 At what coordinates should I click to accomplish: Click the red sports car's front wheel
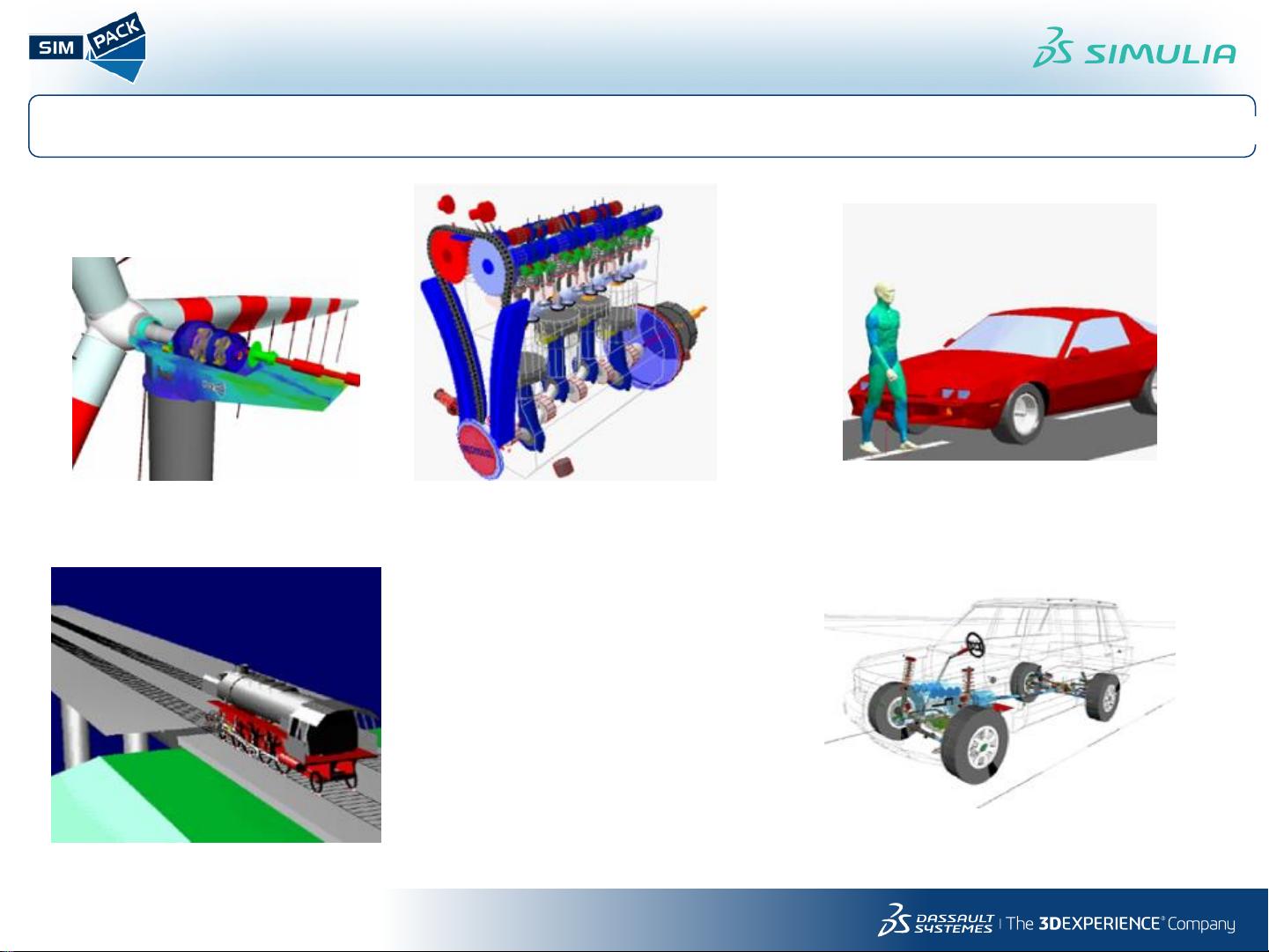[x=1022, y=413]
